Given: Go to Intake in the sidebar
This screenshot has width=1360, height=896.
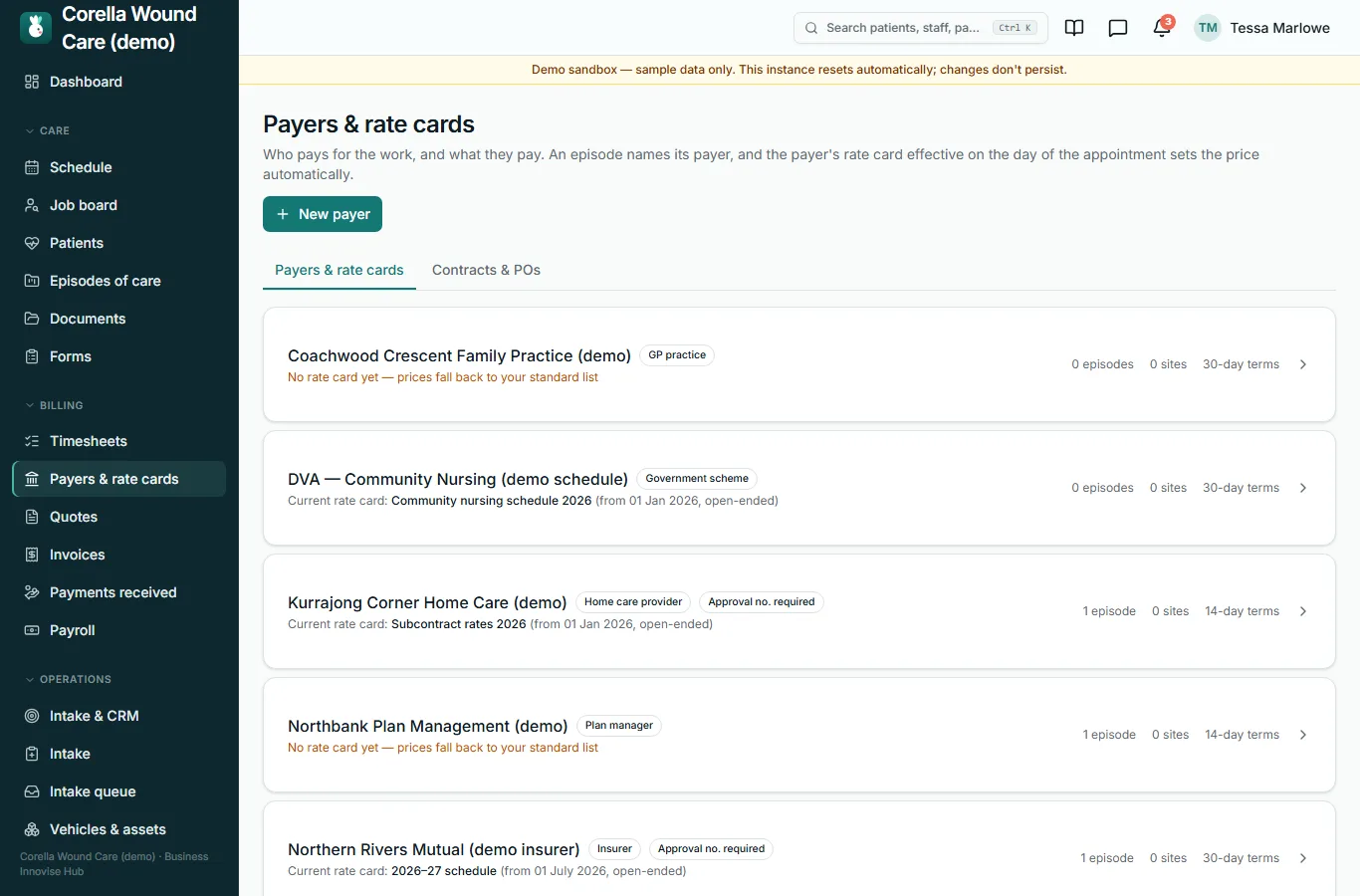Looking at the screenshot, I should [x=119, y=754].
